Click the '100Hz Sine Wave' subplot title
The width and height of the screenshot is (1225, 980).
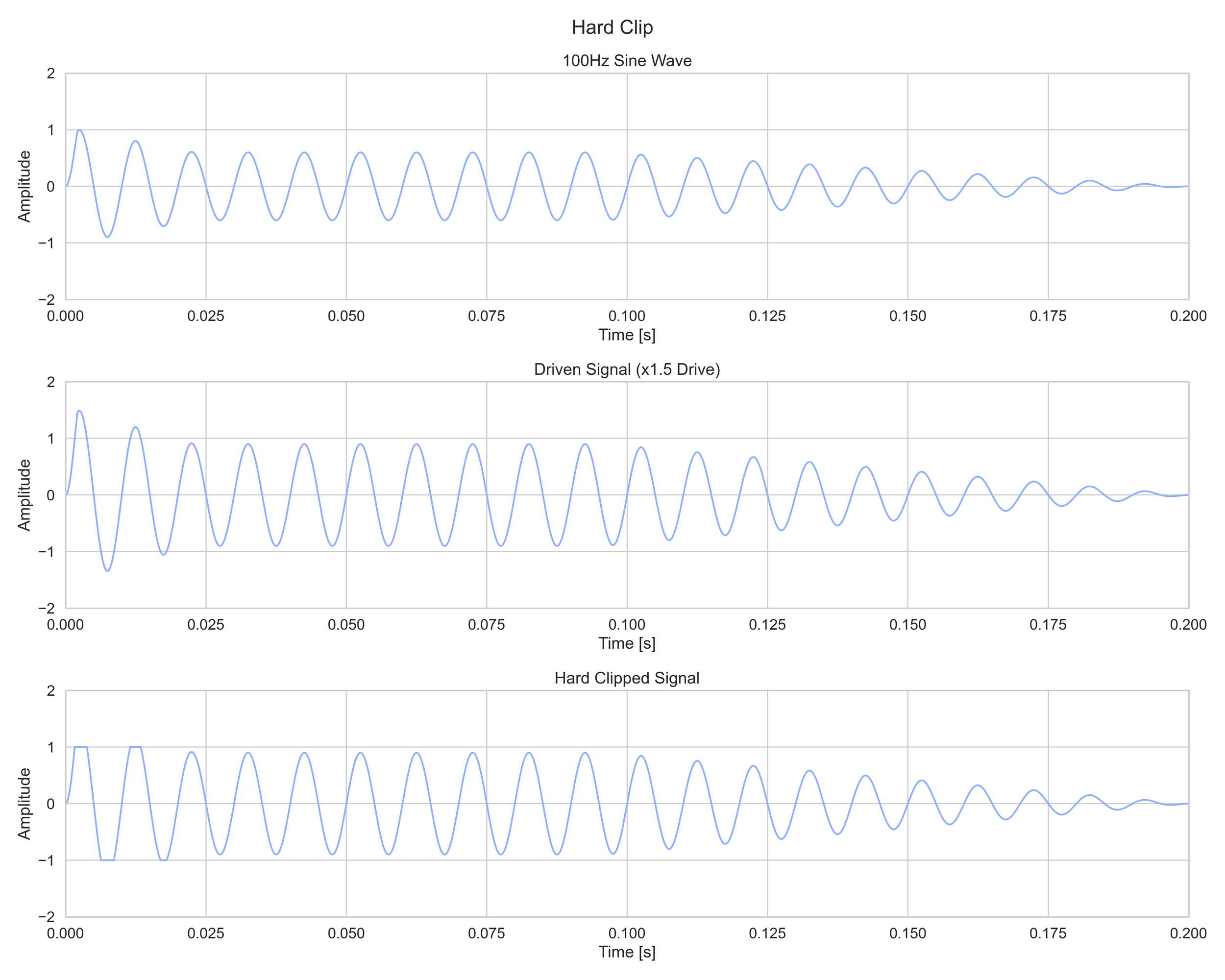[x=627, y=61]
